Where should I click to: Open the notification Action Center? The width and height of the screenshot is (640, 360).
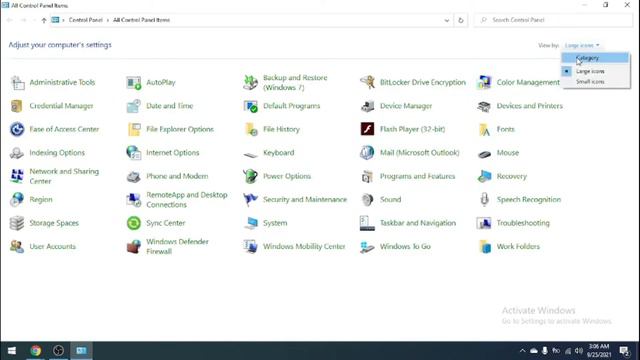click(x=624, y=351)
